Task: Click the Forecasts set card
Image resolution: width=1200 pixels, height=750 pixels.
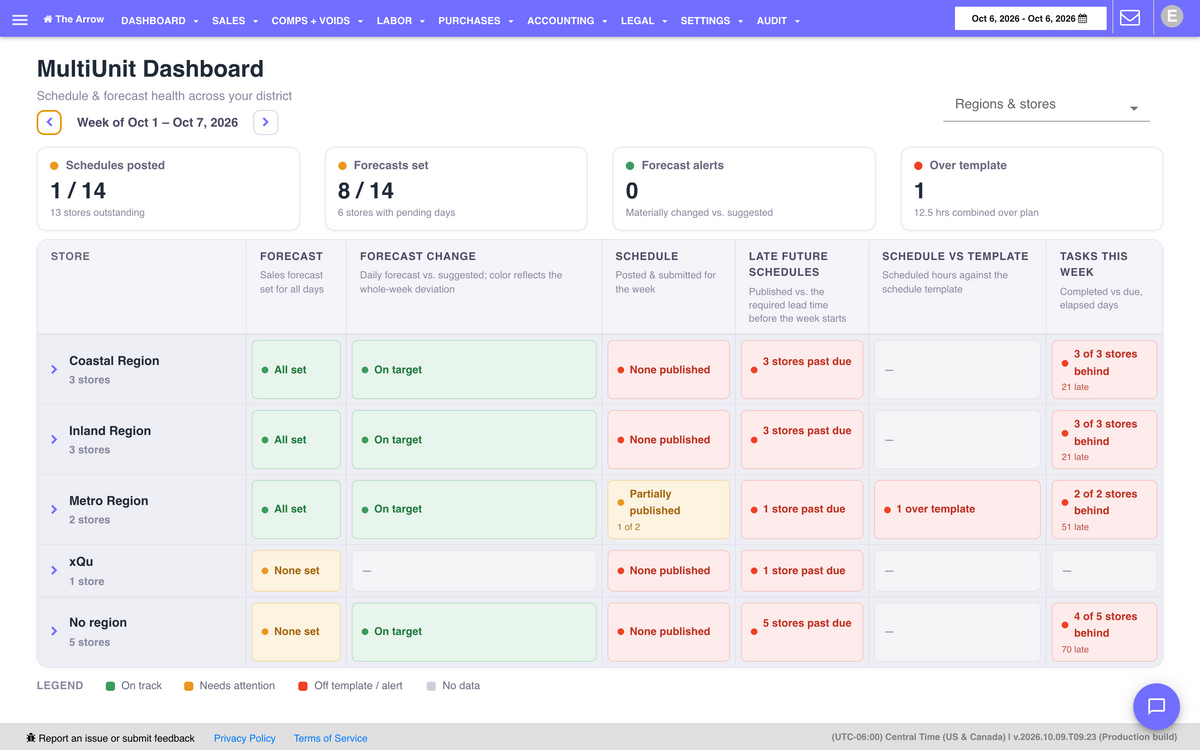Action: [x=456, y=189]
